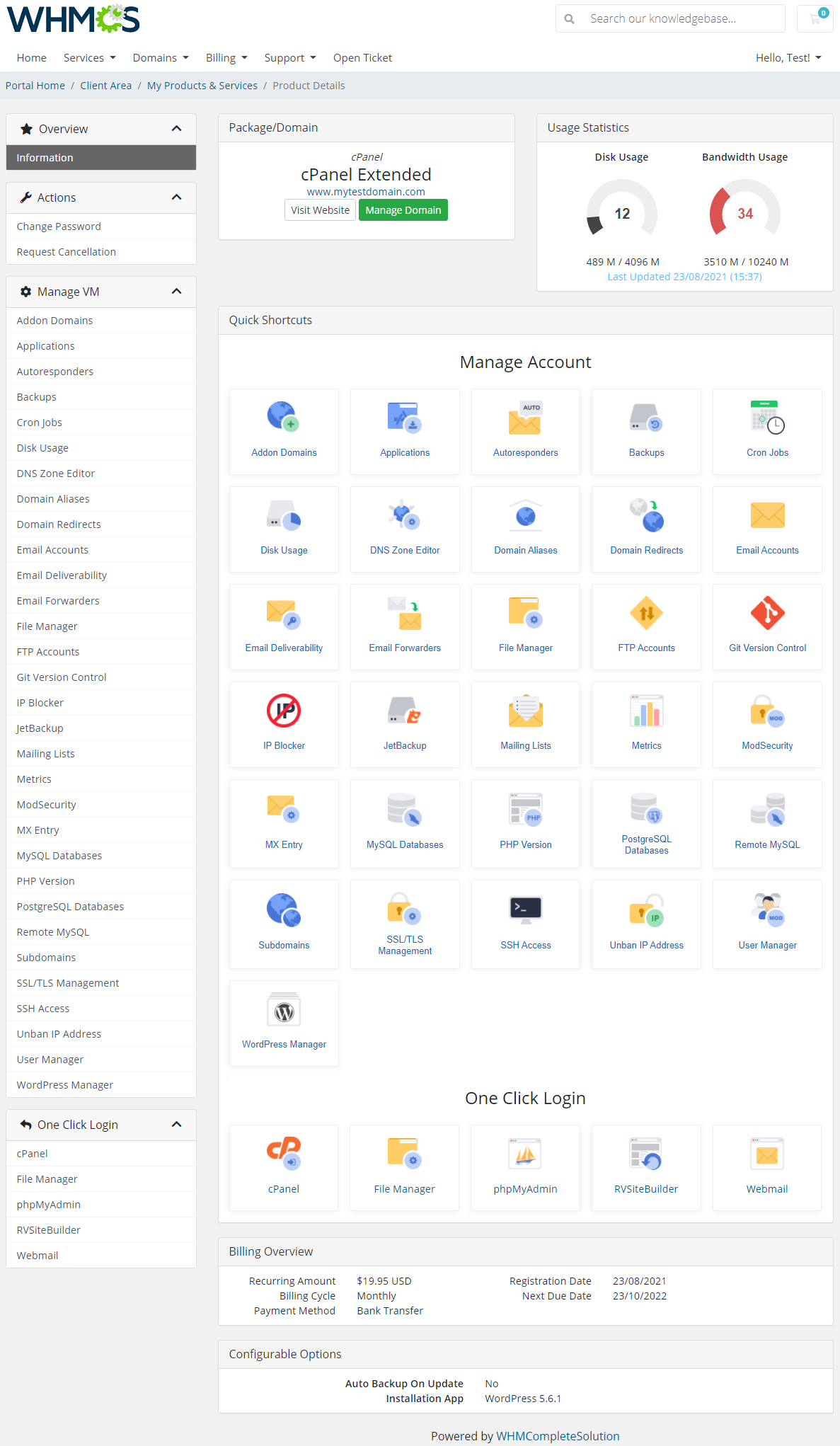
Task: Open the MySQL Databases icon
Action: [405, 808]
